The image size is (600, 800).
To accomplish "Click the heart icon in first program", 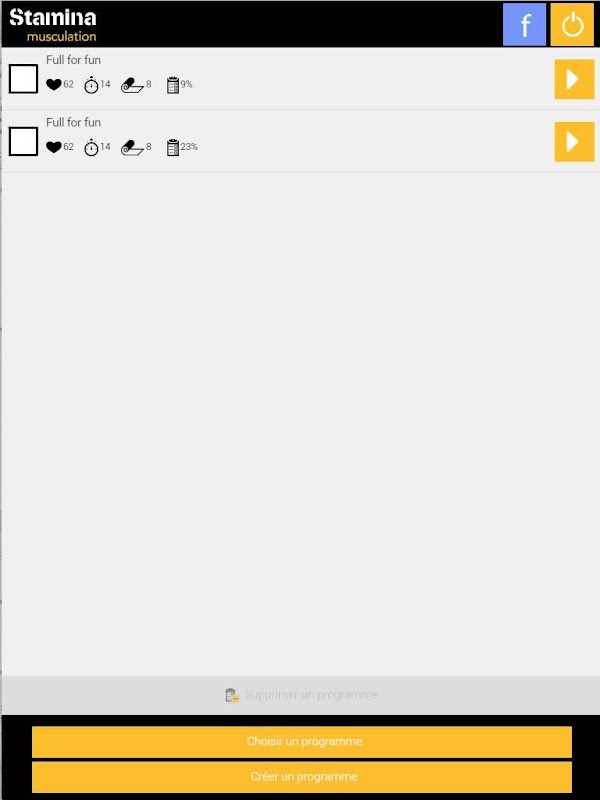I will (x=54, y=85).
